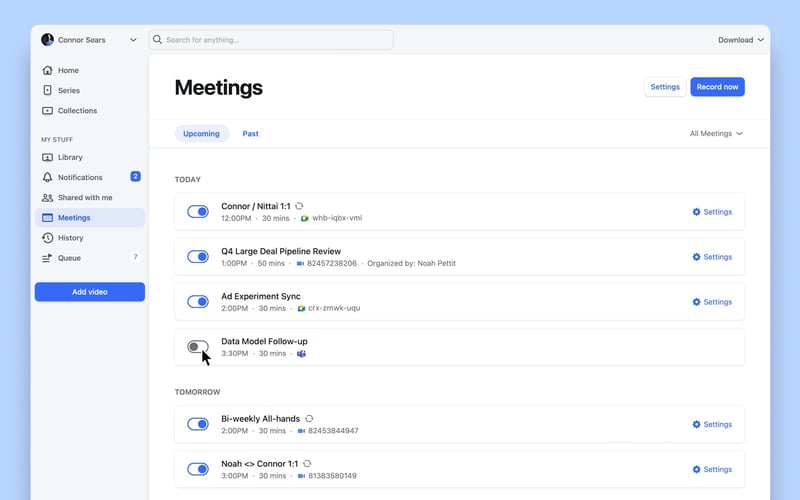Image resolution: width=800 pixels, height=500 pixels.
Task: Click the Collections icon in sidebar
Action: tap(47, 111)
